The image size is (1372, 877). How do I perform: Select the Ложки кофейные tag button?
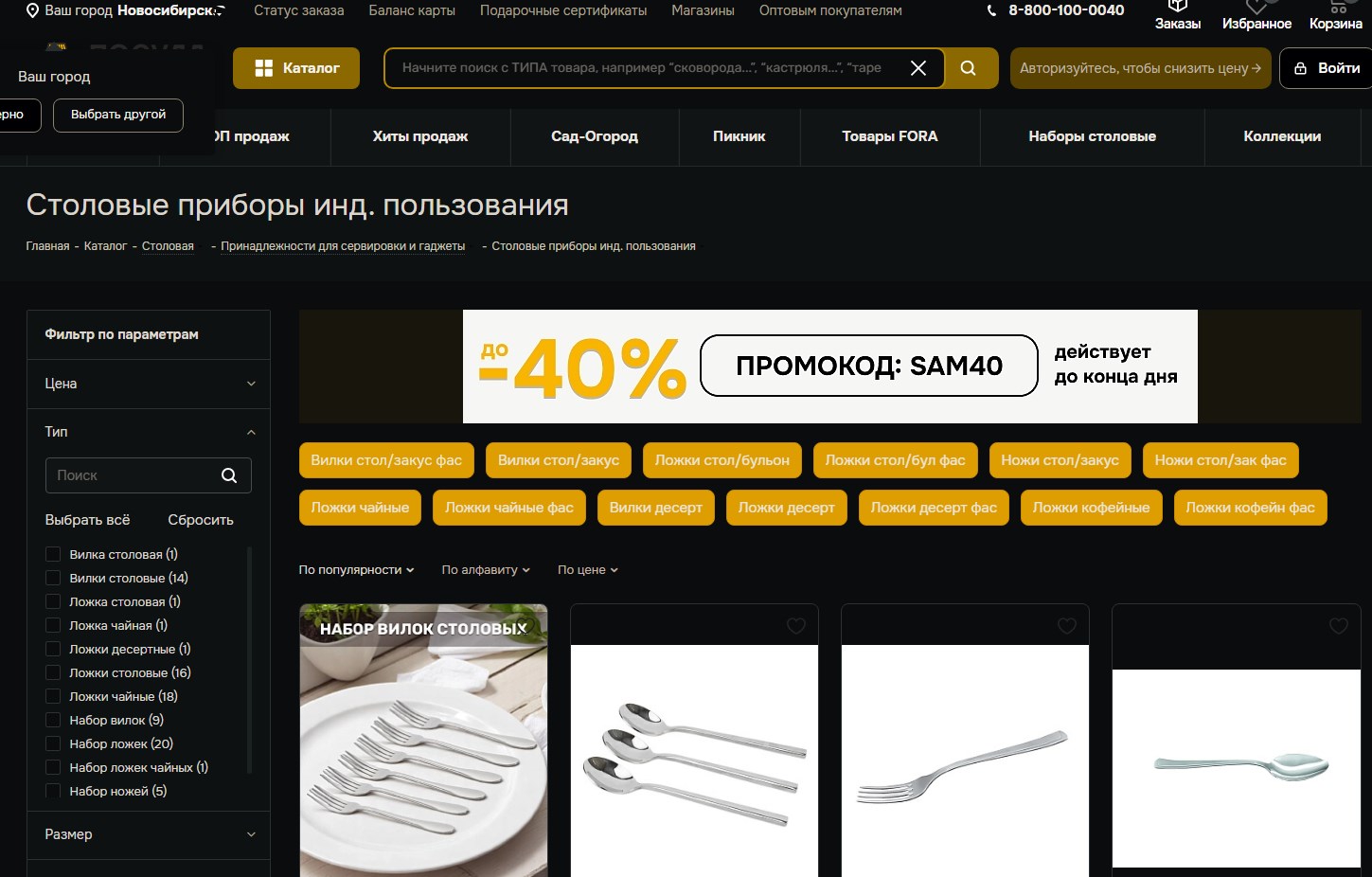pyautogui.click(x=1091, y=508)
